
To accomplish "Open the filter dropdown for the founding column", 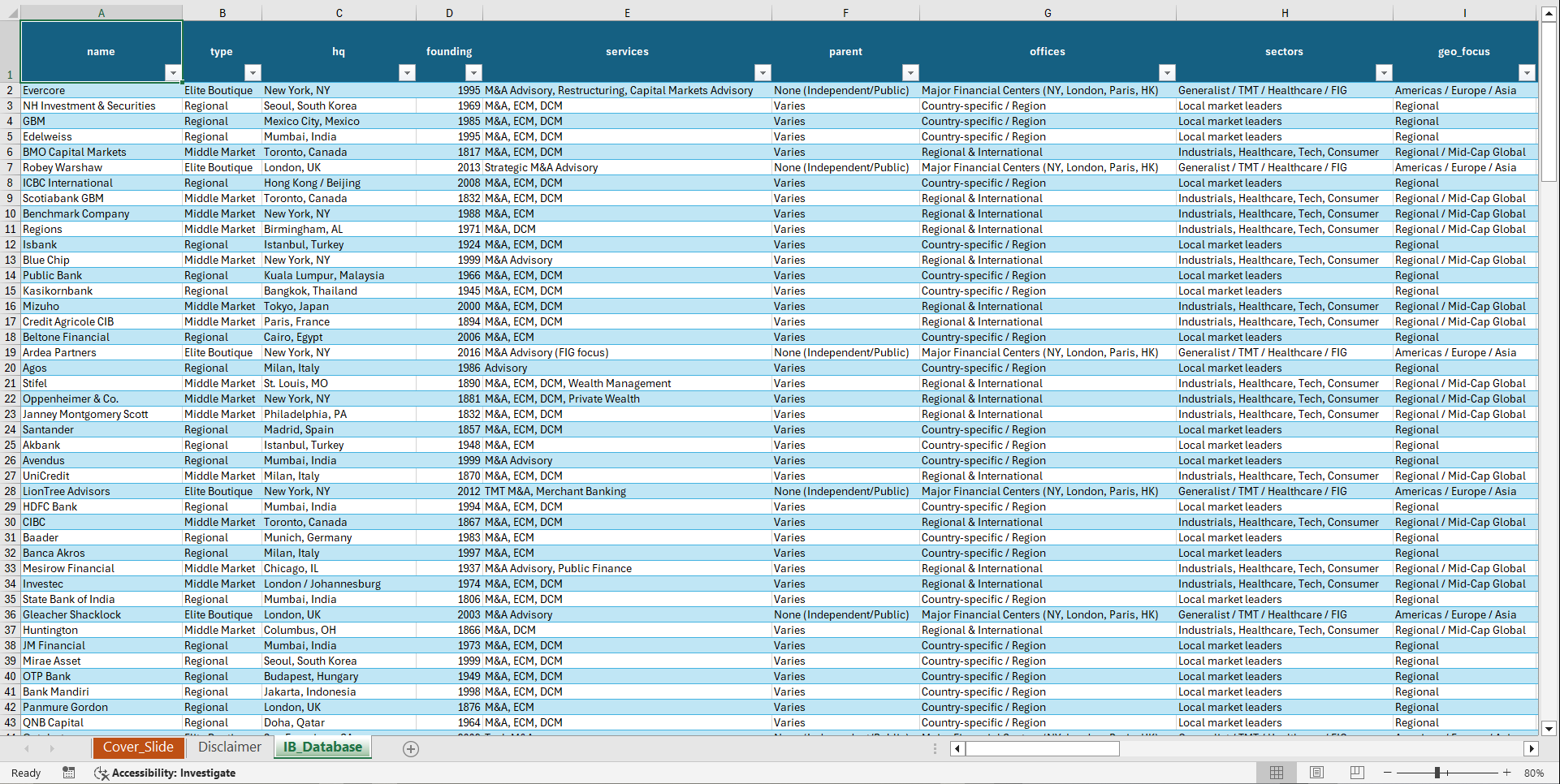I will [x=474, y=72].
